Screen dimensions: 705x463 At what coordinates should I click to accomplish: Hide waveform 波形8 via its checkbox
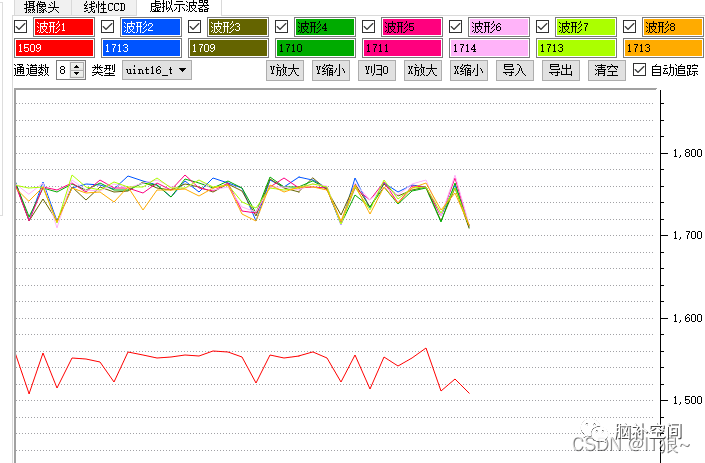click(629, 27)
